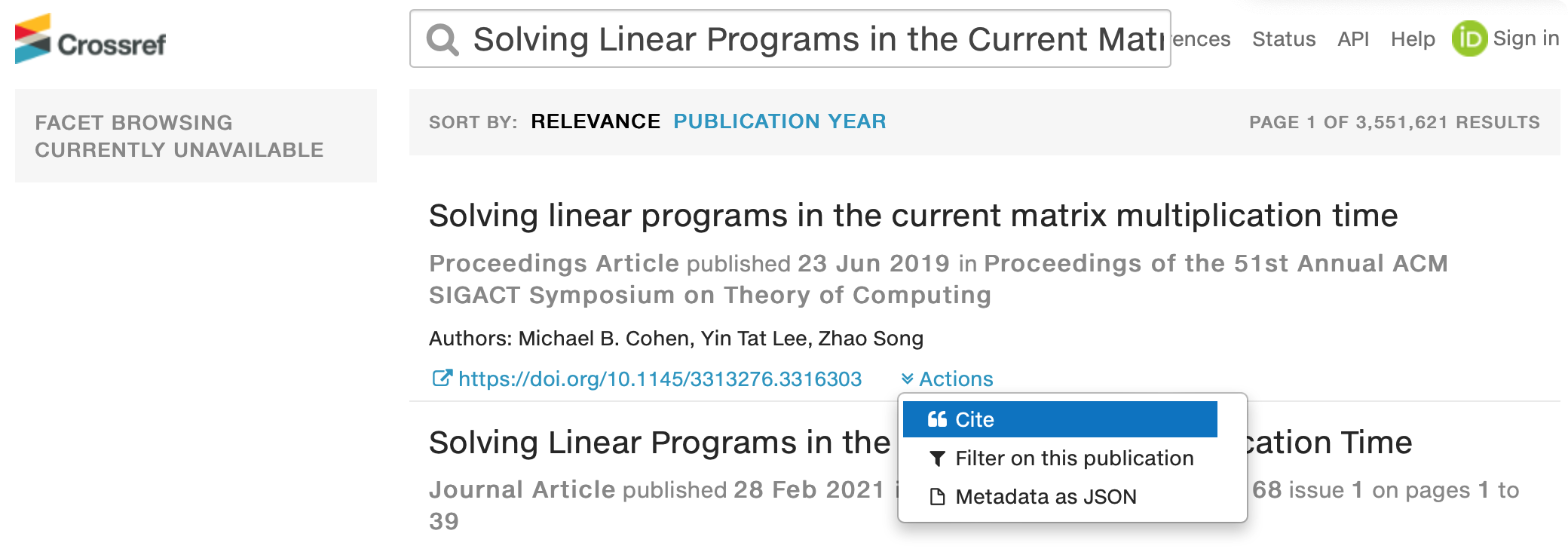Open Metadata as JSON menu entry

(1045, 497)
